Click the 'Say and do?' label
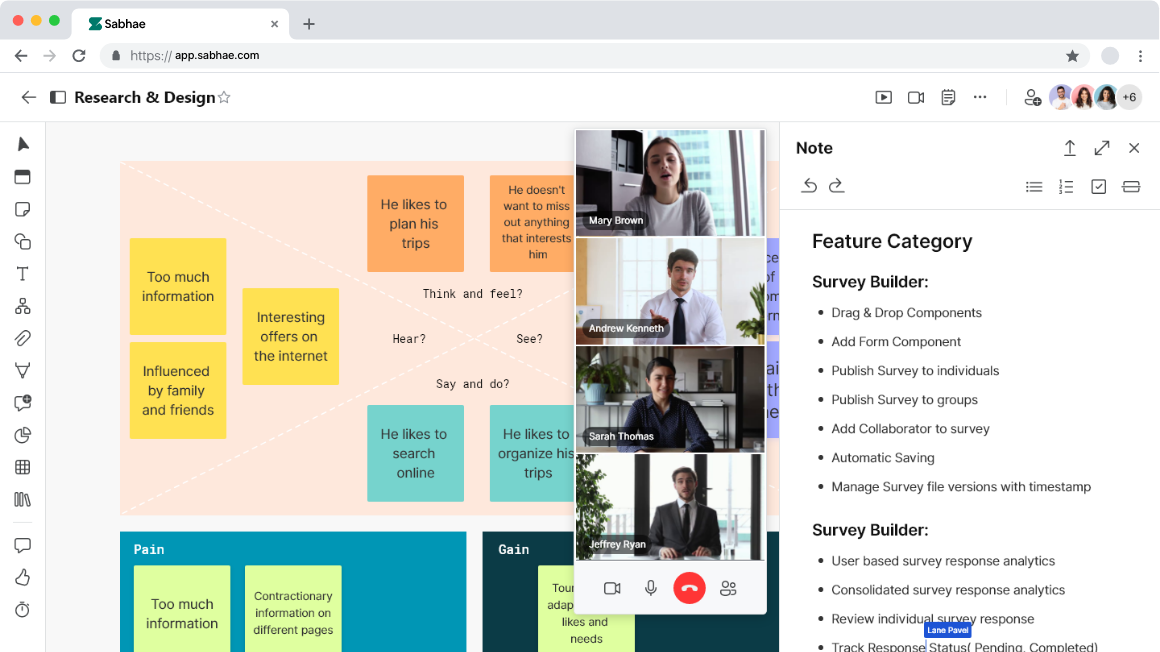Image resolution: width=1160 pixels, height=652 pixels. (x=472, y=384)
